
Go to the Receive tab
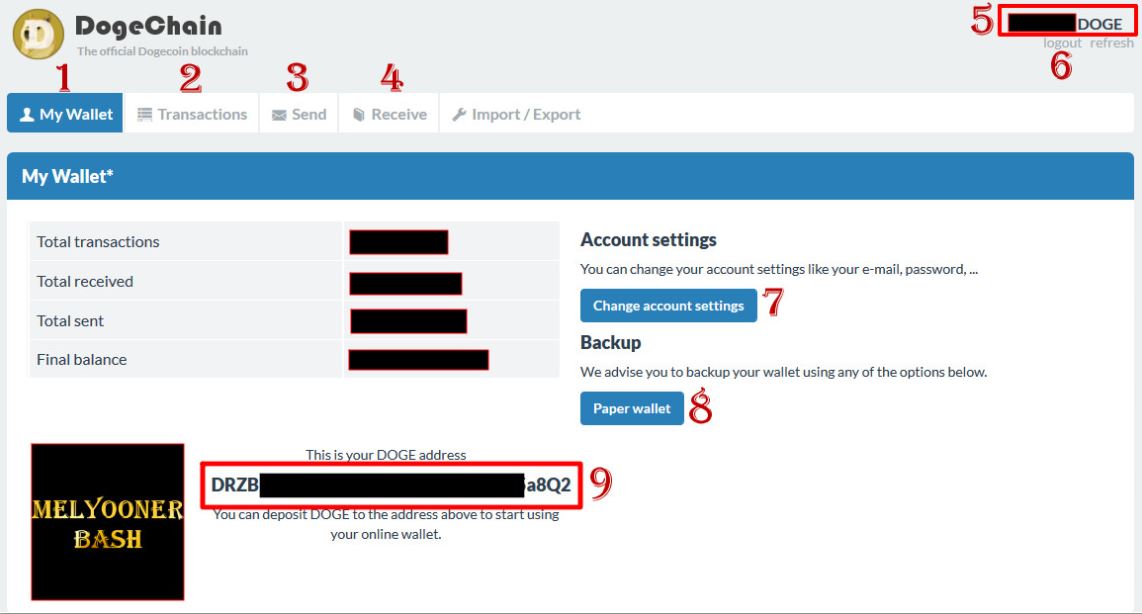(390, 114)
